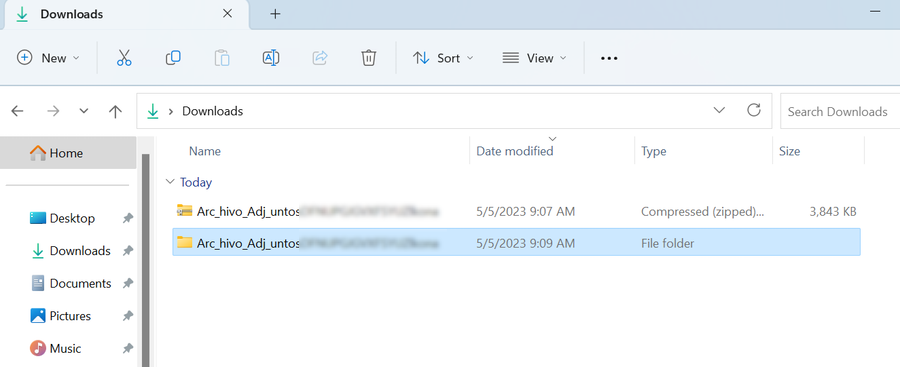The height and width of the screenshot is (367, 900).
Task: Open the three-dot See more menu
Action: coord(609,58)
